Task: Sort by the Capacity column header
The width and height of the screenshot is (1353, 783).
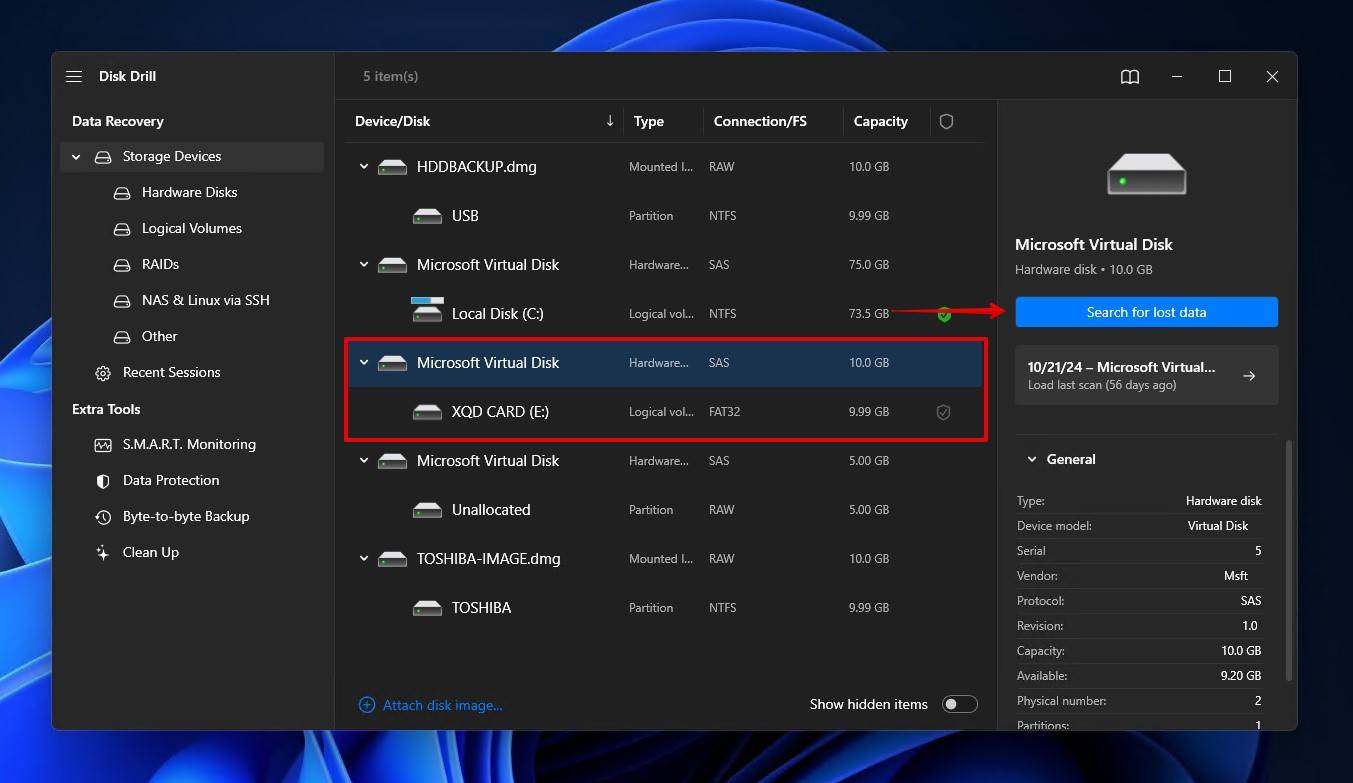Action: [881, 121]
